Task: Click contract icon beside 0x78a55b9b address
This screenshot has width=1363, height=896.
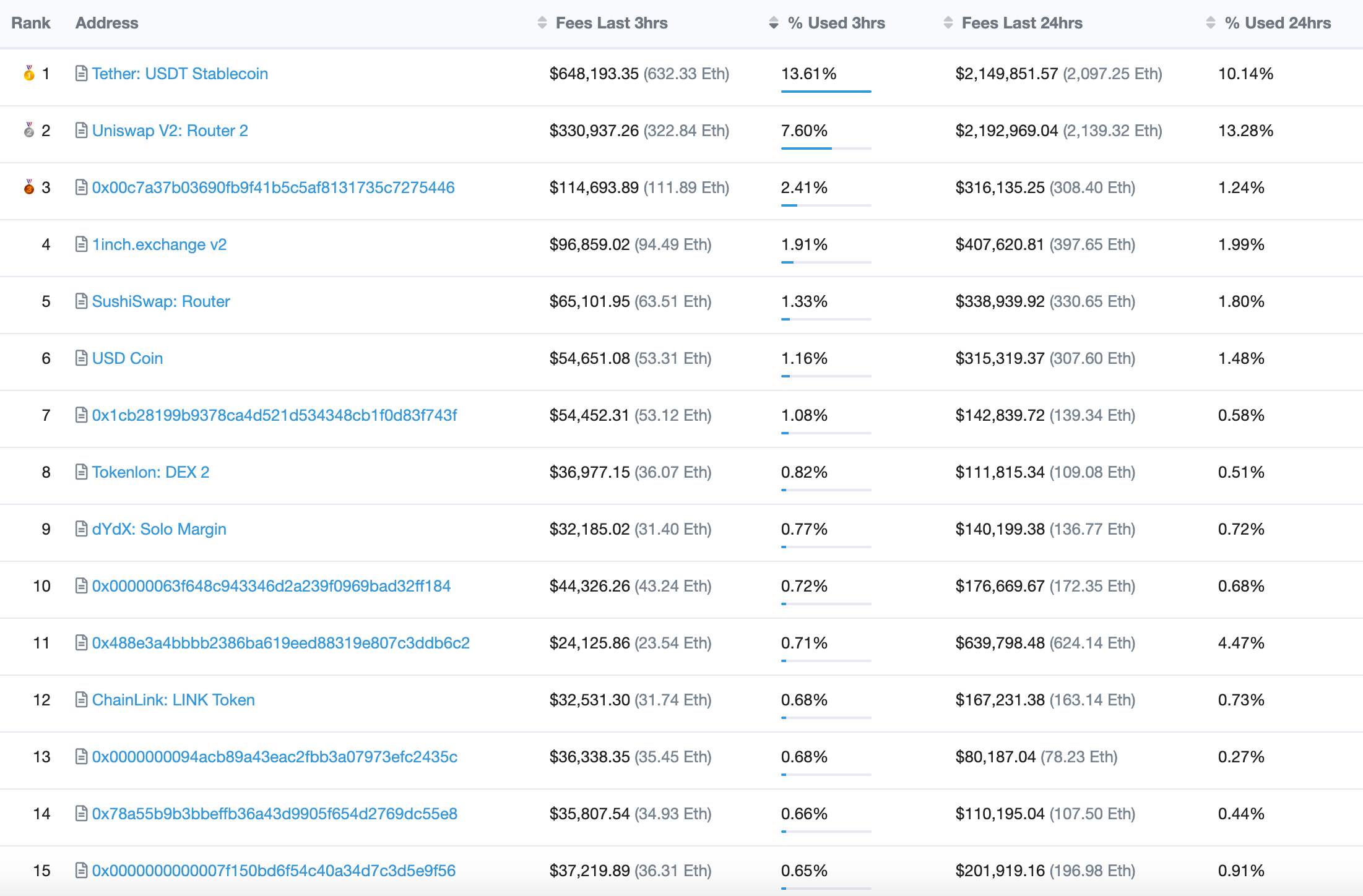Action: point(81,814)
